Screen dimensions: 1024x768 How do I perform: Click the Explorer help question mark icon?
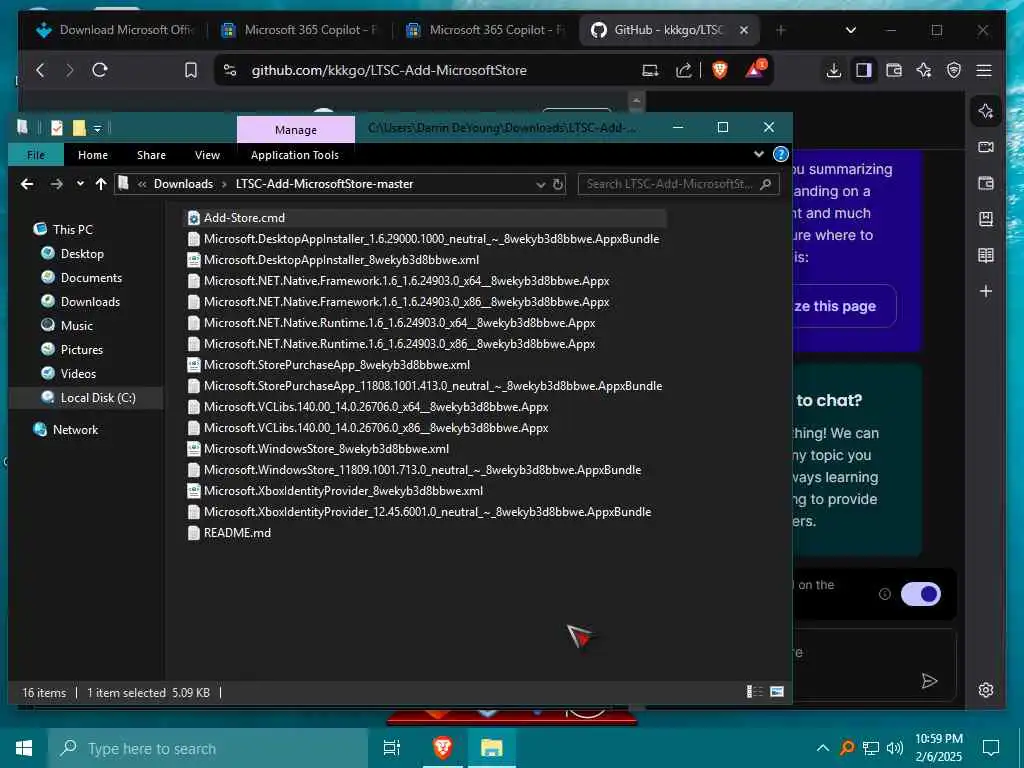(x=780, y=154)
